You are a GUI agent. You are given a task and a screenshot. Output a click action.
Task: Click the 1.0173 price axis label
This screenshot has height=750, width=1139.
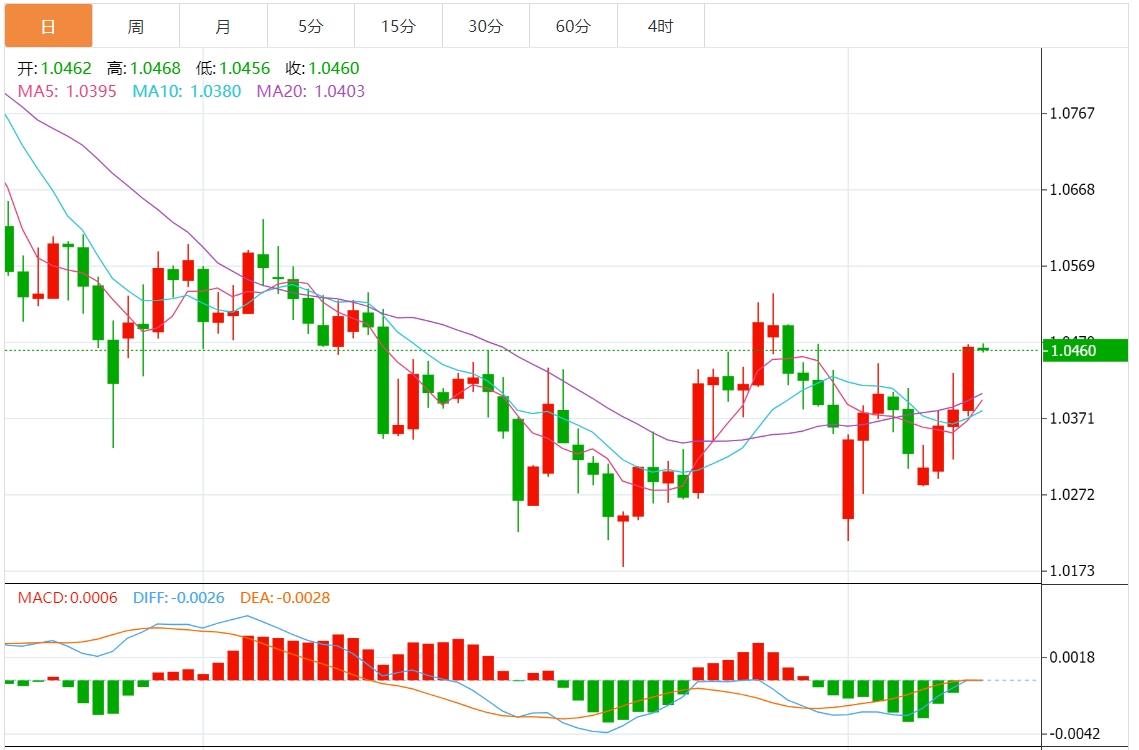pos(1073,571)
